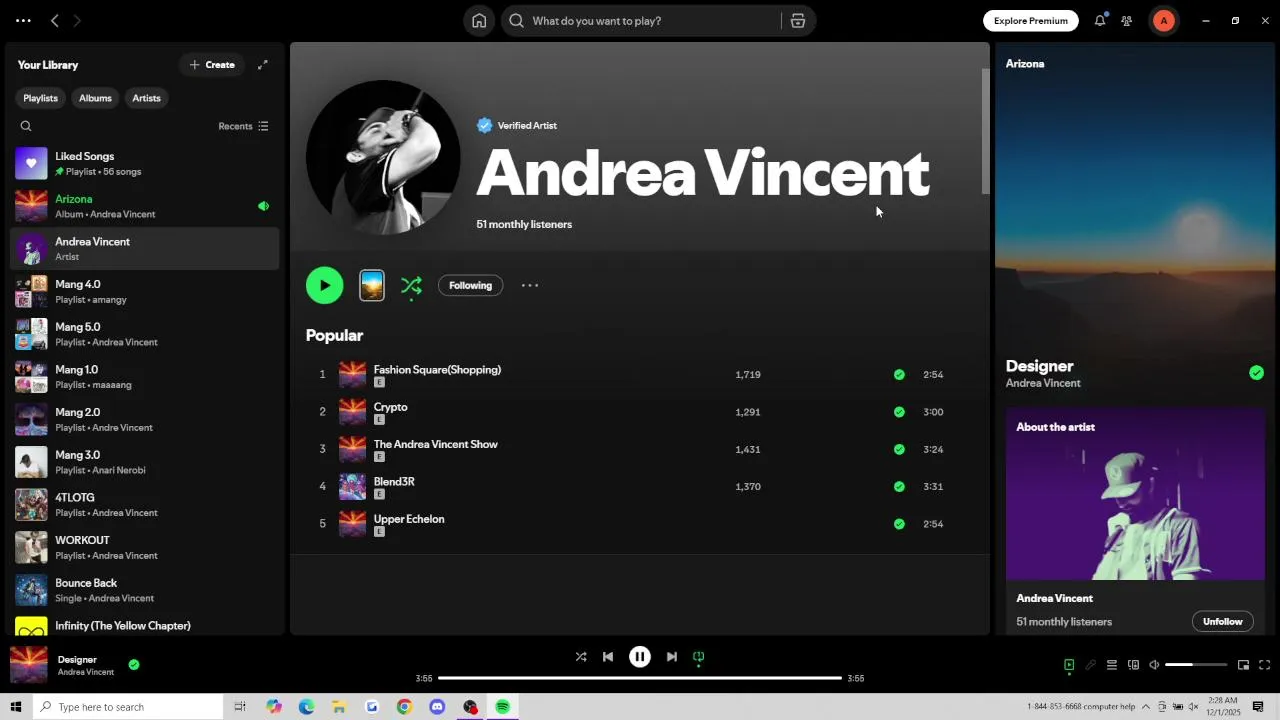The height and width of the screenshot is (720, 1280).
Task: Open the 4TLOTG playlist
Action: coord(145,504)
